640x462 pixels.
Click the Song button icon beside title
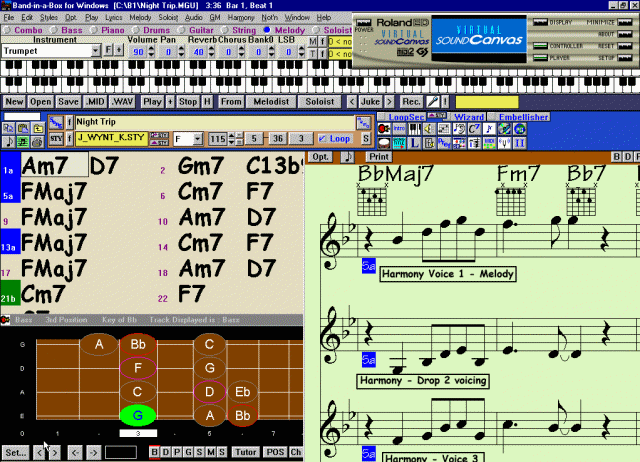[56, 122]
